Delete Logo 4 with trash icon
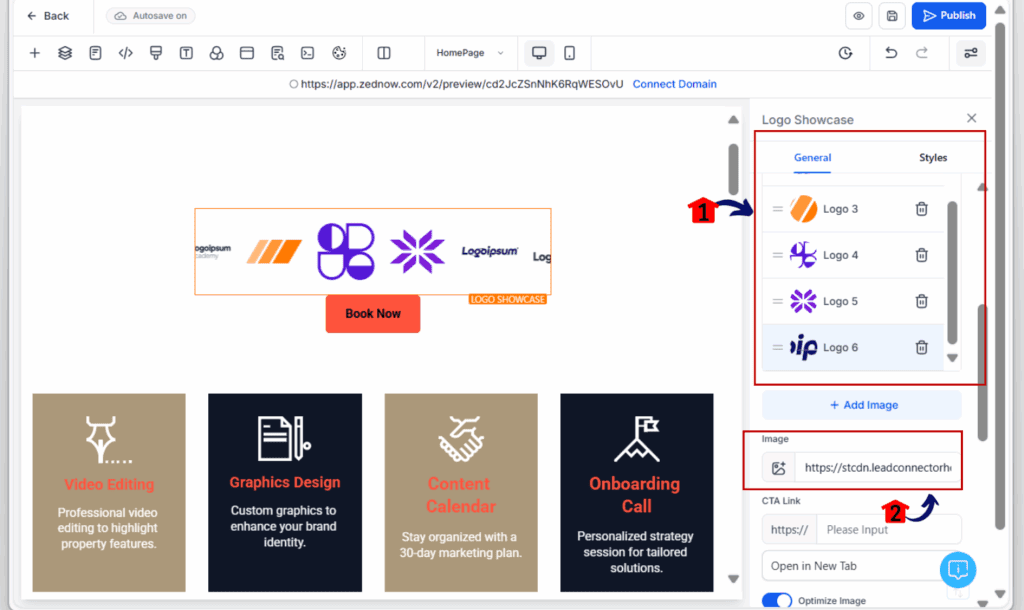This screenshot has height=610, width=1024. coord(921,255)
